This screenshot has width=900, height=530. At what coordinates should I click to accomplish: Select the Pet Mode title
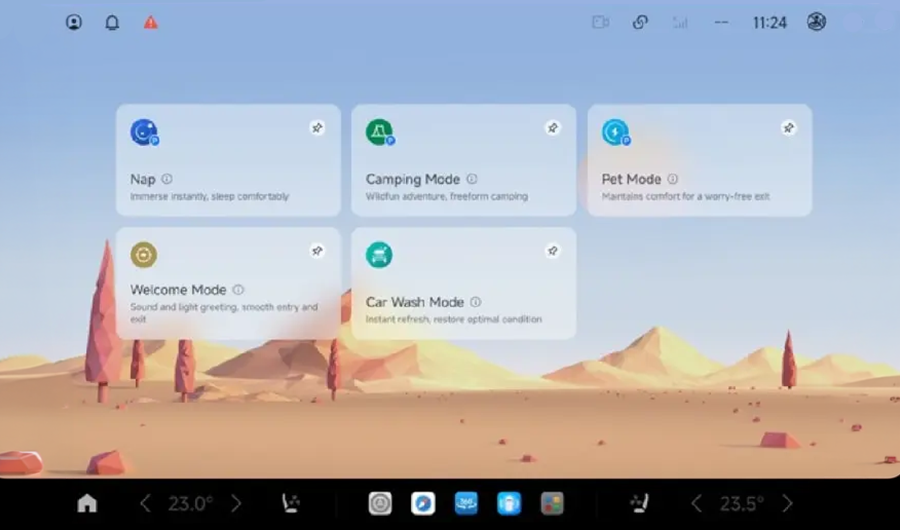(631, 180)
